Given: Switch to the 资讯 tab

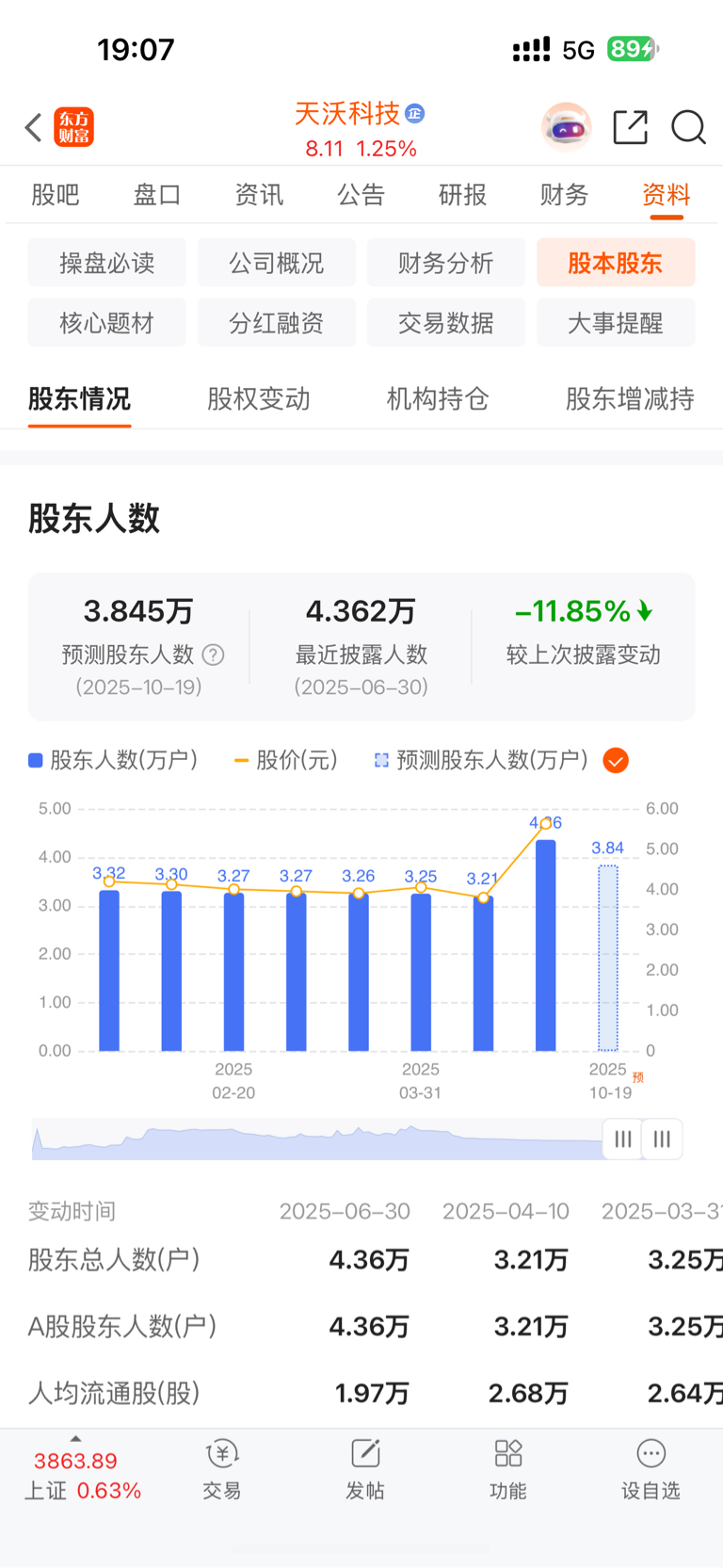Looking at the screenshot, I should (259, 195).
